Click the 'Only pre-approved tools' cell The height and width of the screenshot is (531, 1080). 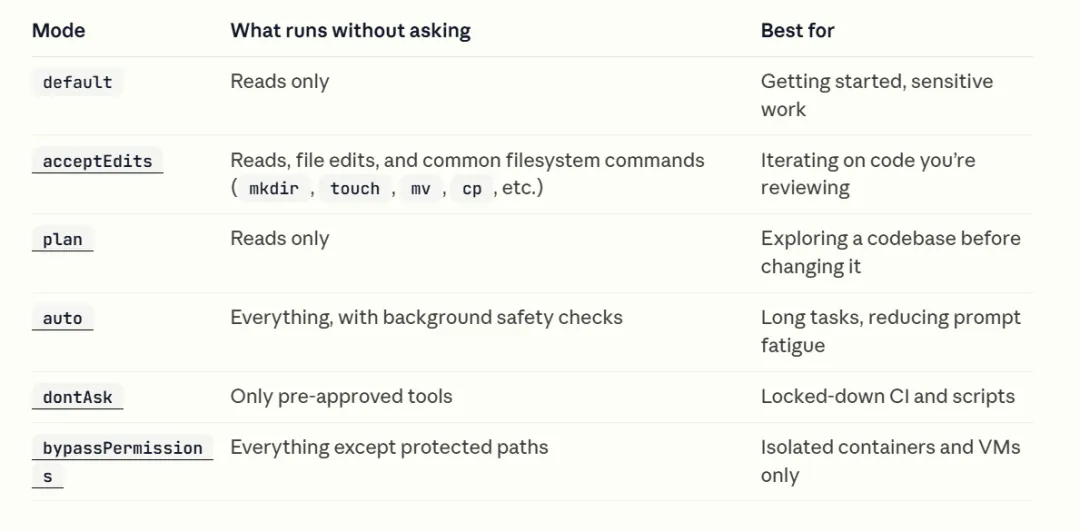341,396
